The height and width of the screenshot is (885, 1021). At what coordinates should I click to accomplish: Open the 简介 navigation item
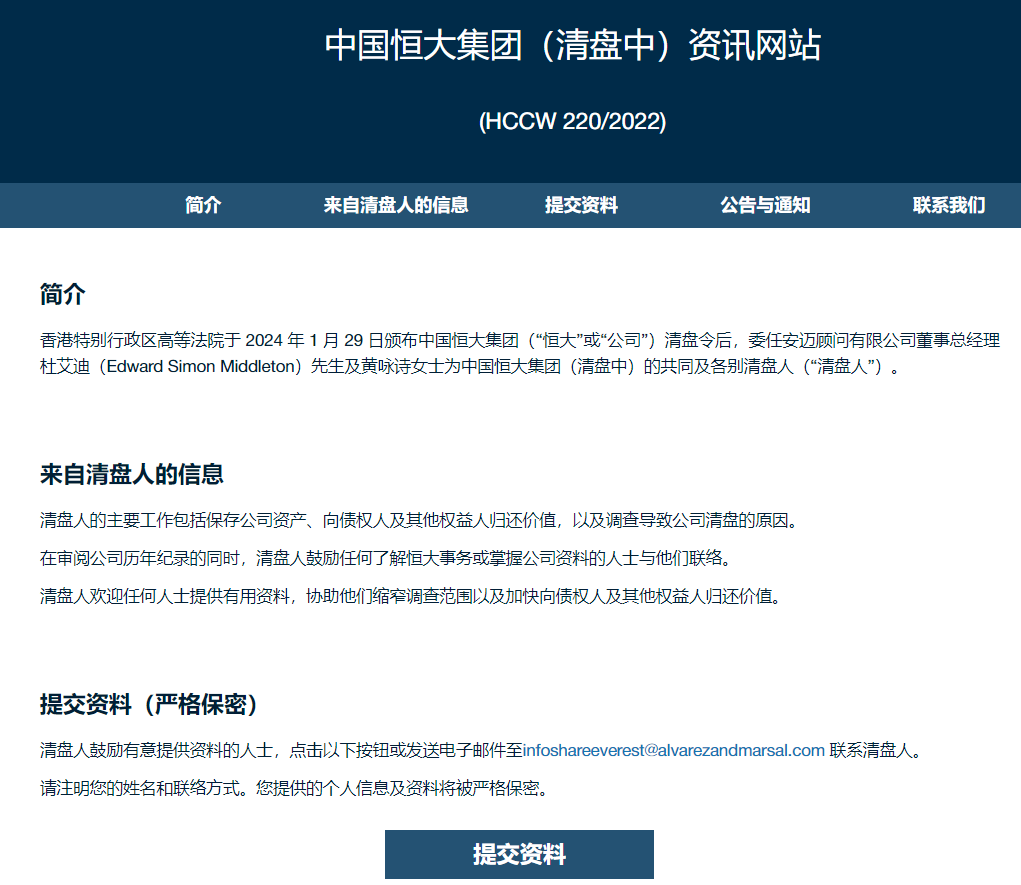(x=203, y=205)
